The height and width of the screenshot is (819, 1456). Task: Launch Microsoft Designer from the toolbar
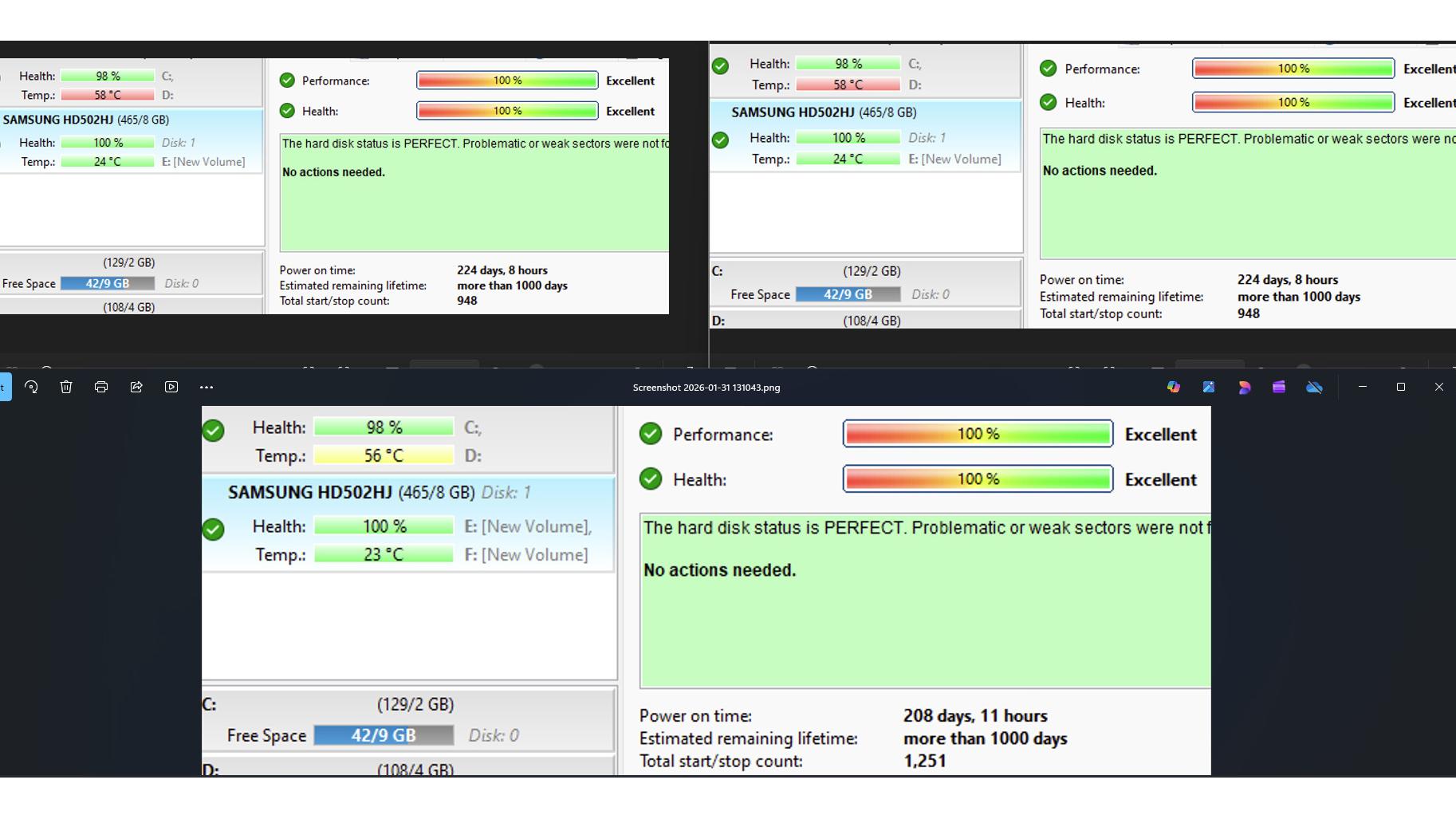click(1244, 387)
